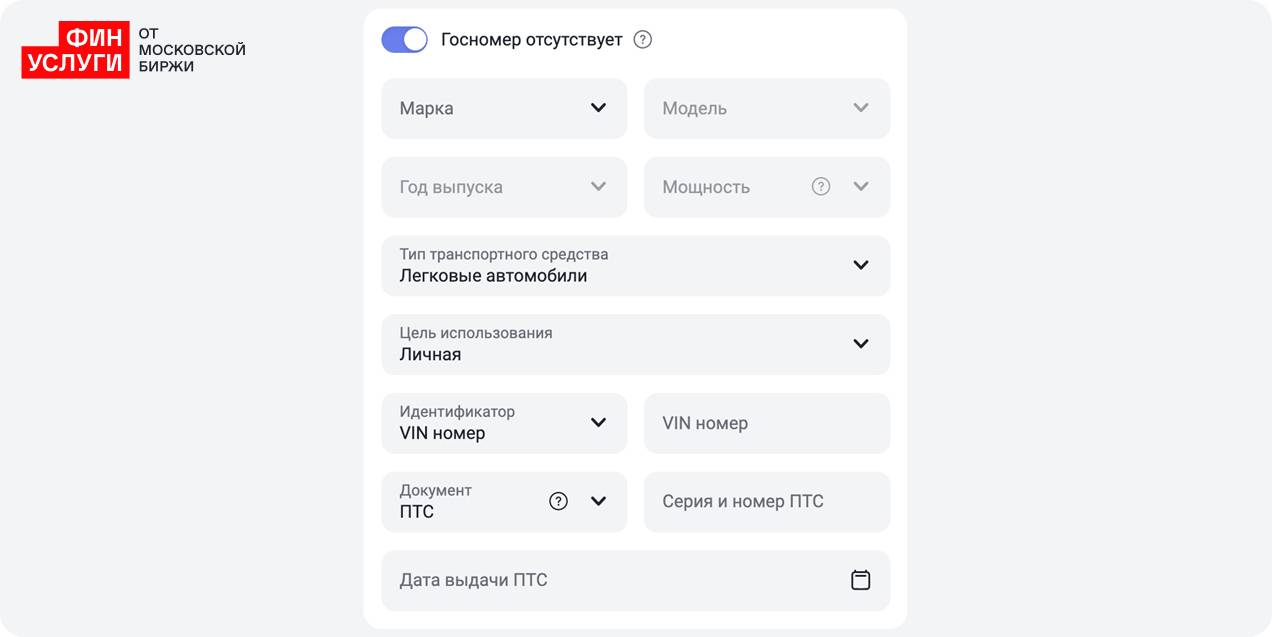The width and height of the screenshot is (1272, 637).
Task: Expand the Документ dropdown chevron
Action: (x=598, y=501)
